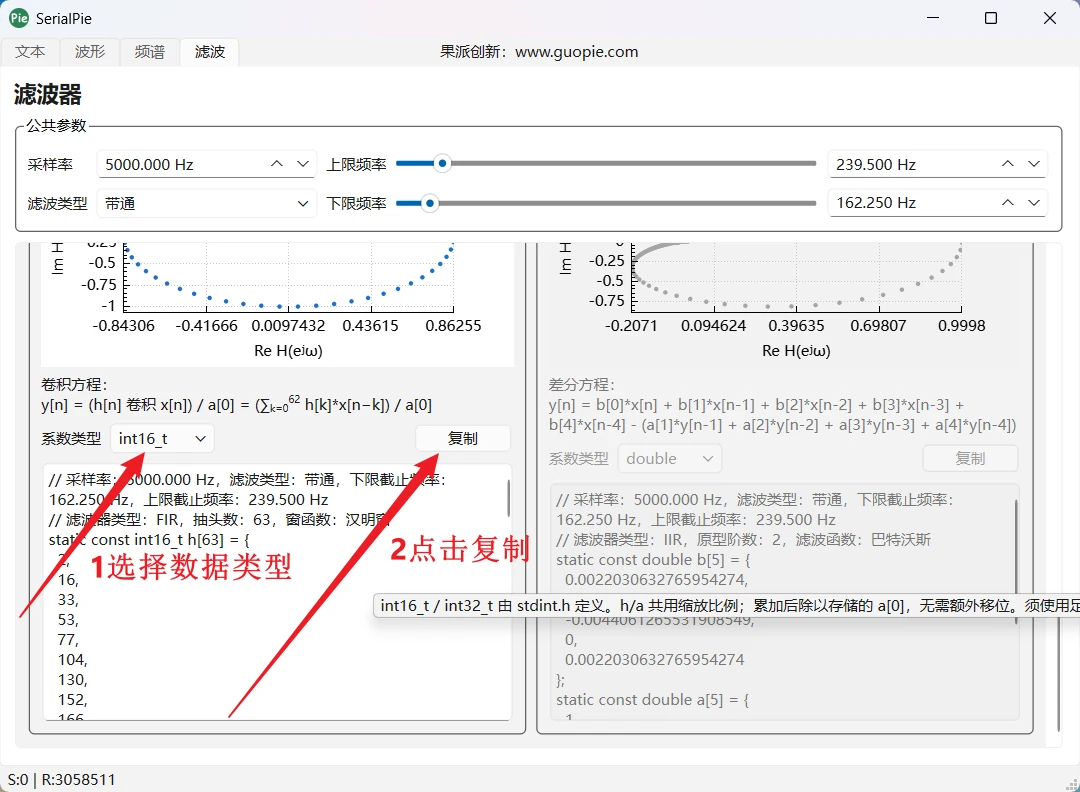This screenshot has height=792, width=1080.
Task: Click the FIR code box scrollbar
Action: click(x=508, y=498)
